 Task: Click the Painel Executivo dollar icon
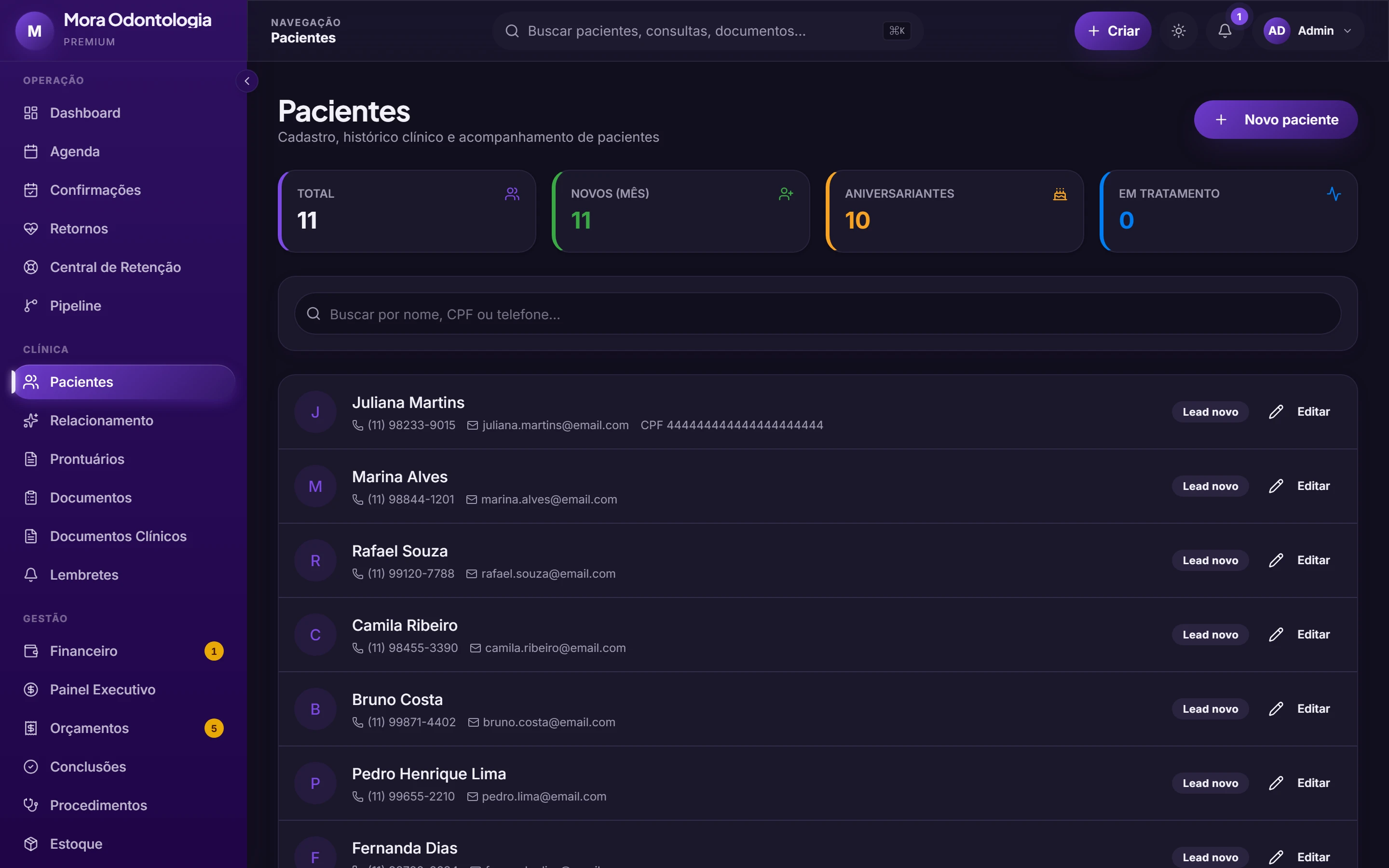(x=31, y=690)
